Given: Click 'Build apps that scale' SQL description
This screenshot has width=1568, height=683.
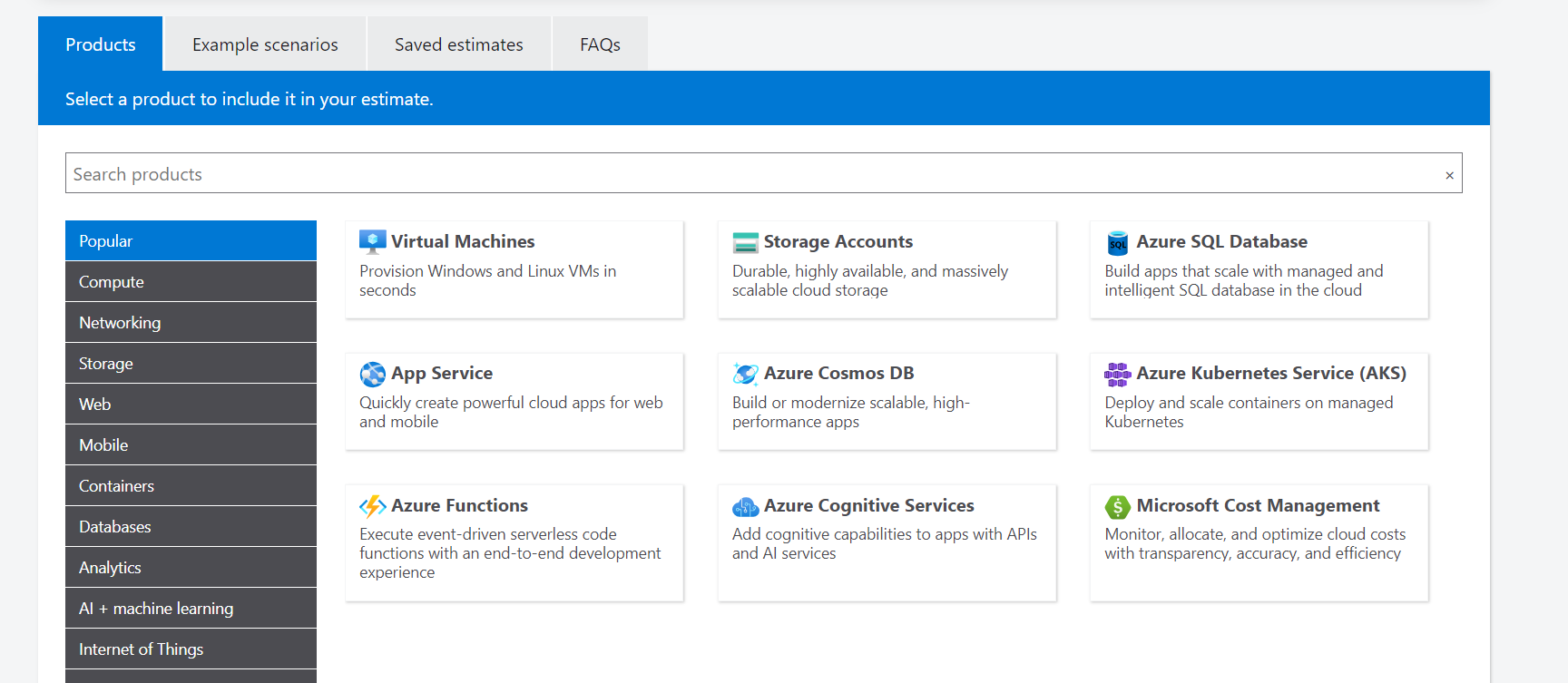Looking at the screenshot, I should point(1244,280).
